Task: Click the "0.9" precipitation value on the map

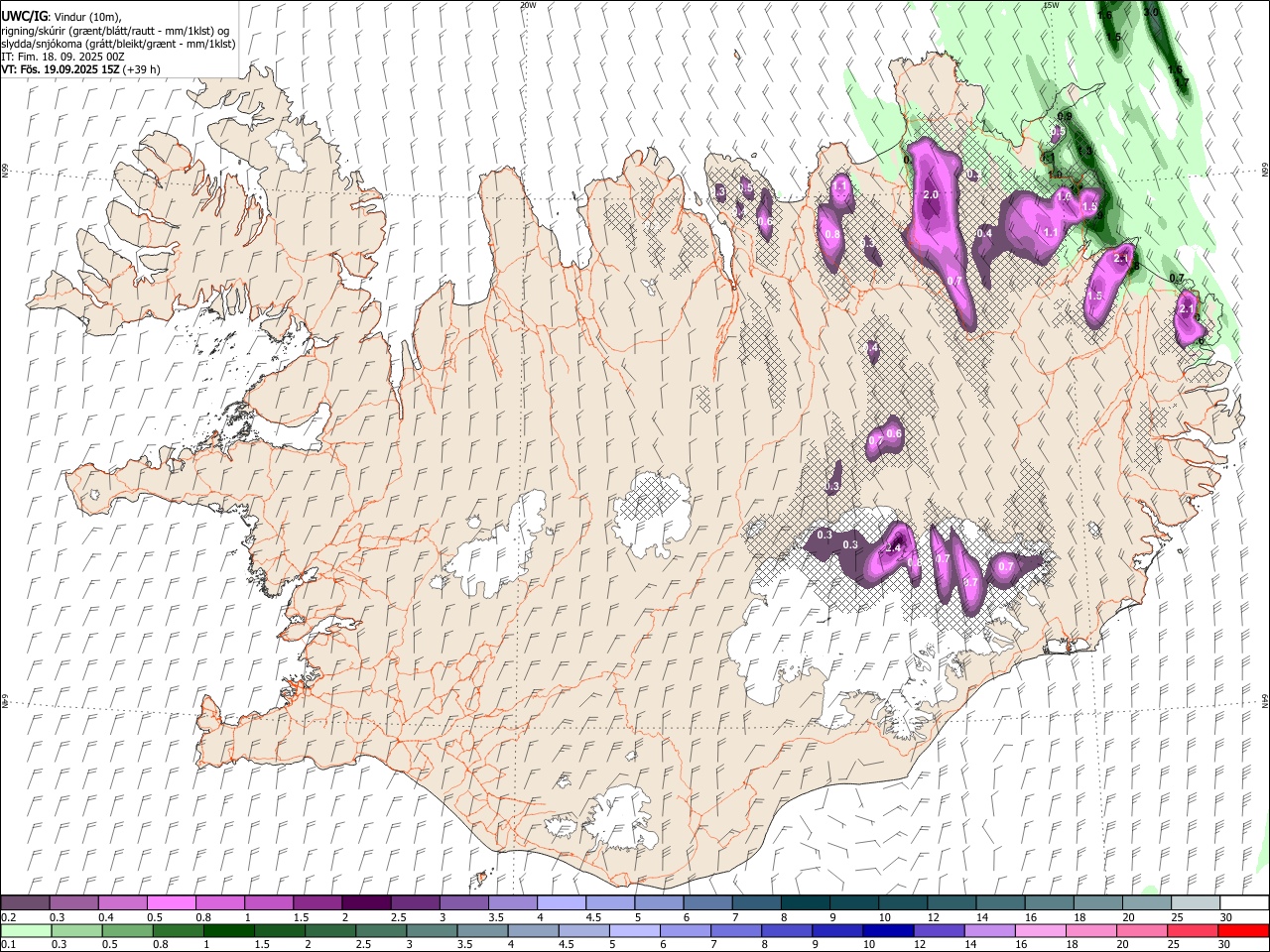Action: [1065, 116]
